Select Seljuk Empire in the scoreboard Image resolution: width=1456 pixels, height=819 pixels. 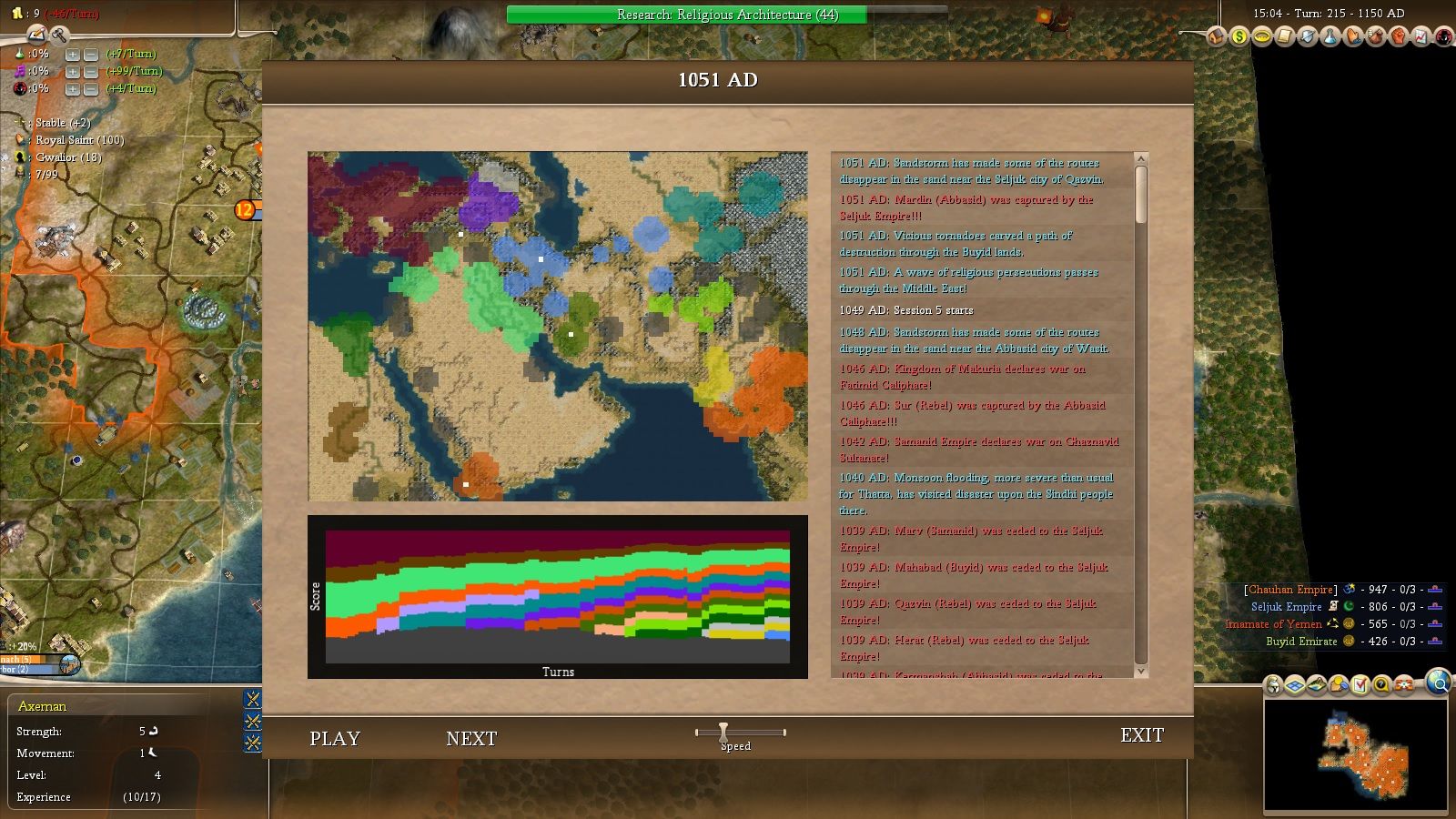(1286, 607)
